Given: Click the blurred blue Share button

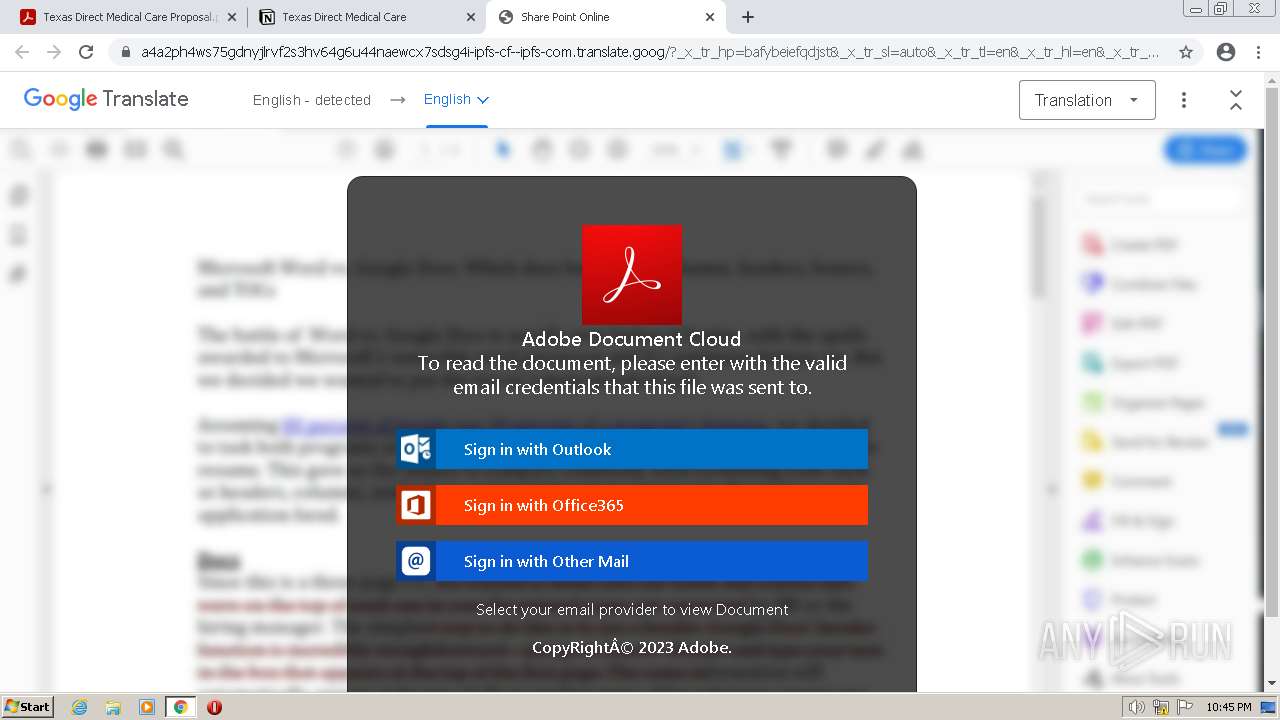Looking at the screenshot, I should [1205, 150].
